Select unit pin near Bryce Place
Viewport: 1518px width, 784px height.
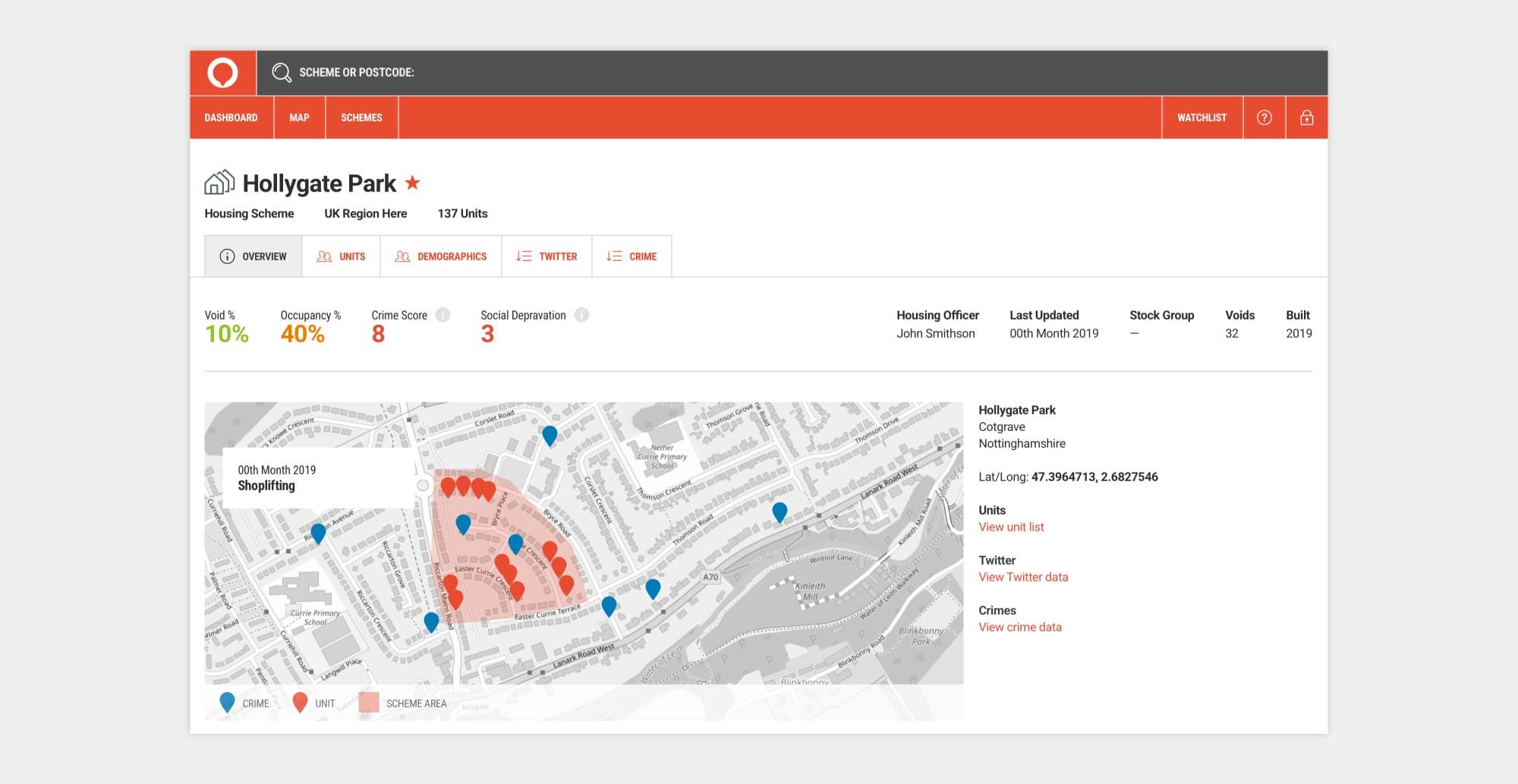click(x=489, y=490)
